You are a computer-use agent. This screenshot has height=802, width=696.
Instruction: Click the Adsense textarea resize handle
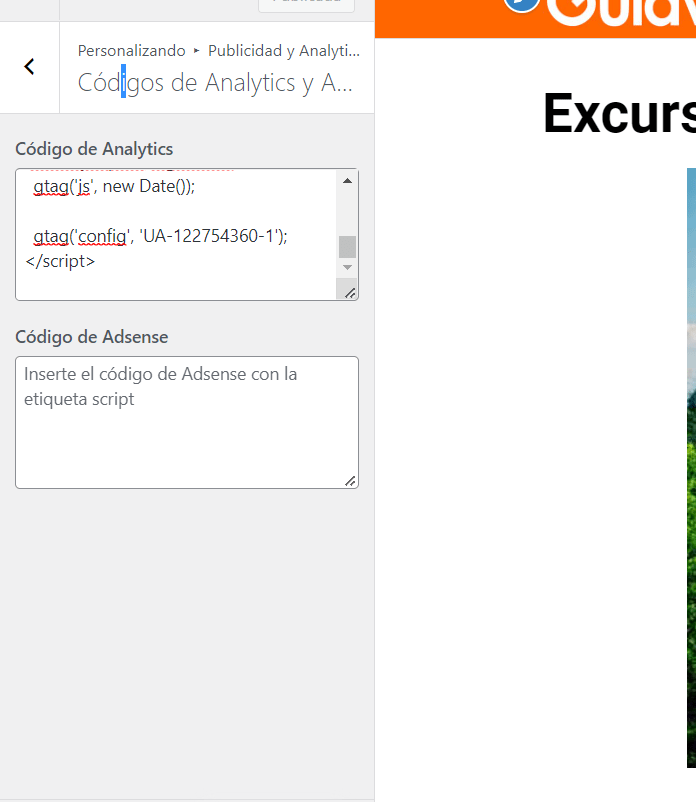pyautogui.click(x=350, y=481)
